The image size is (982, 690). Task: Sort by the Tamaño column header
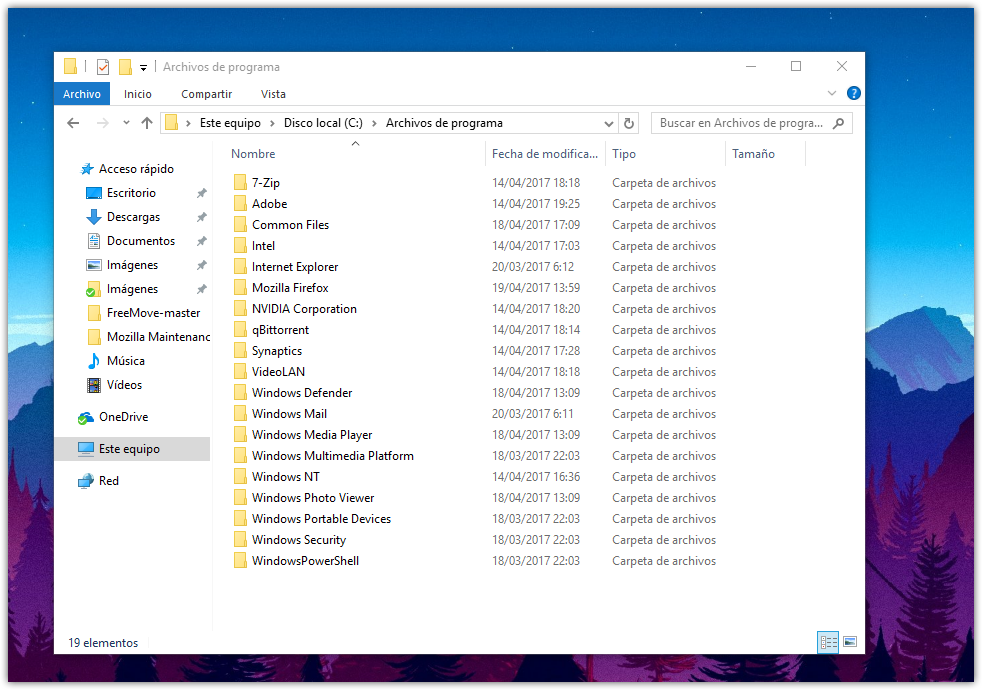(753, 154)
